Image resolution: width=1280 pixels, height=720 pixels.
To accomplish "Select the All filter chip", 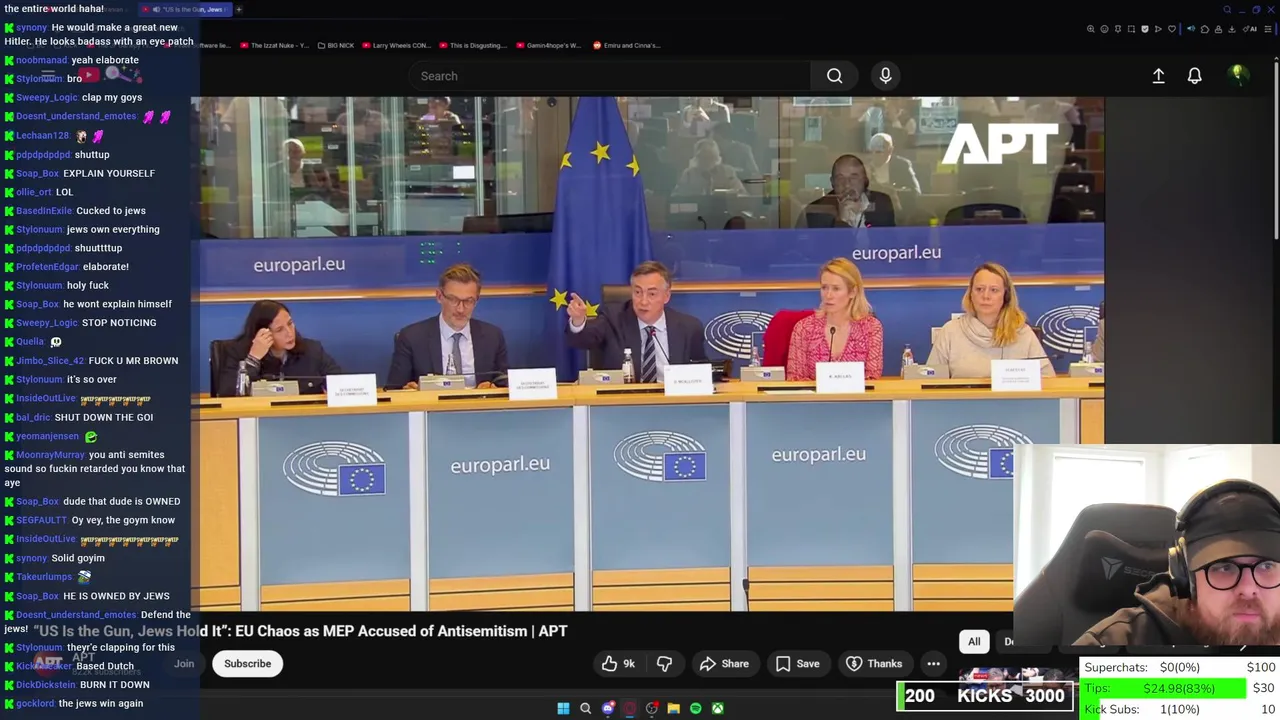I will point(974,641).
